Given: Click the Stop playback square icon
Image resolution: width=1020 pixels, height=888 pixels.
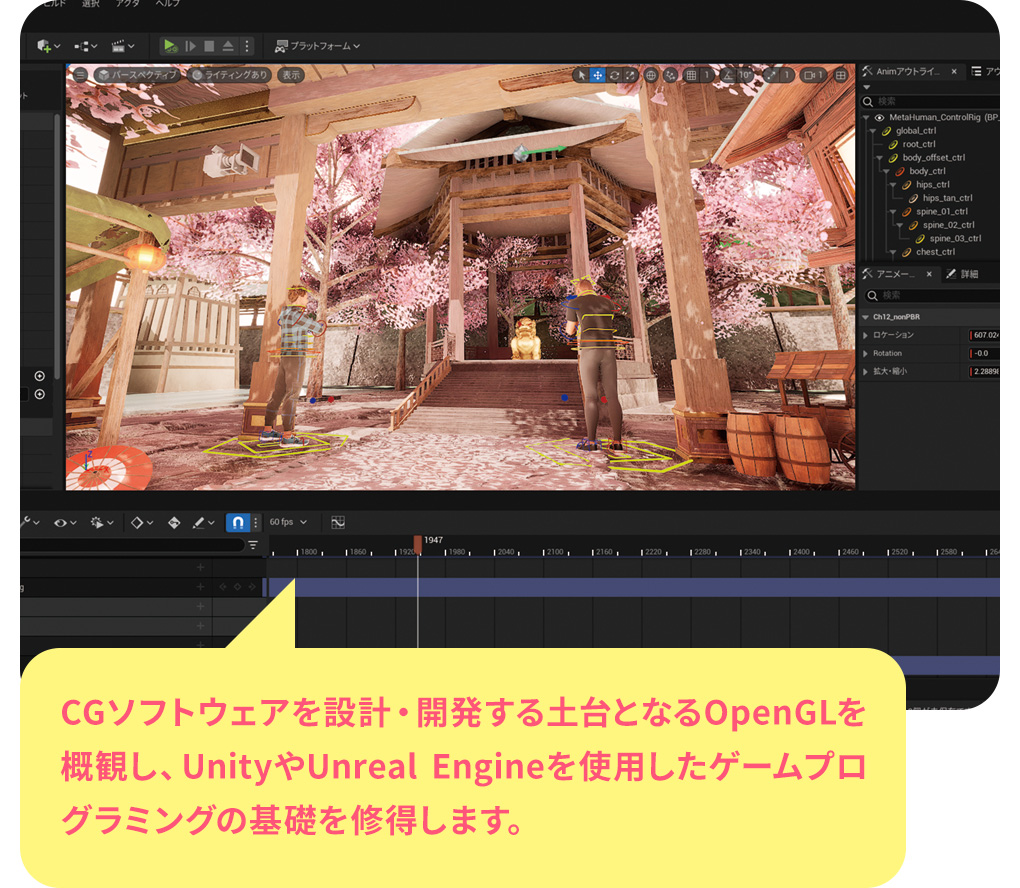Looking at the screenshot, I should (209, 46).
